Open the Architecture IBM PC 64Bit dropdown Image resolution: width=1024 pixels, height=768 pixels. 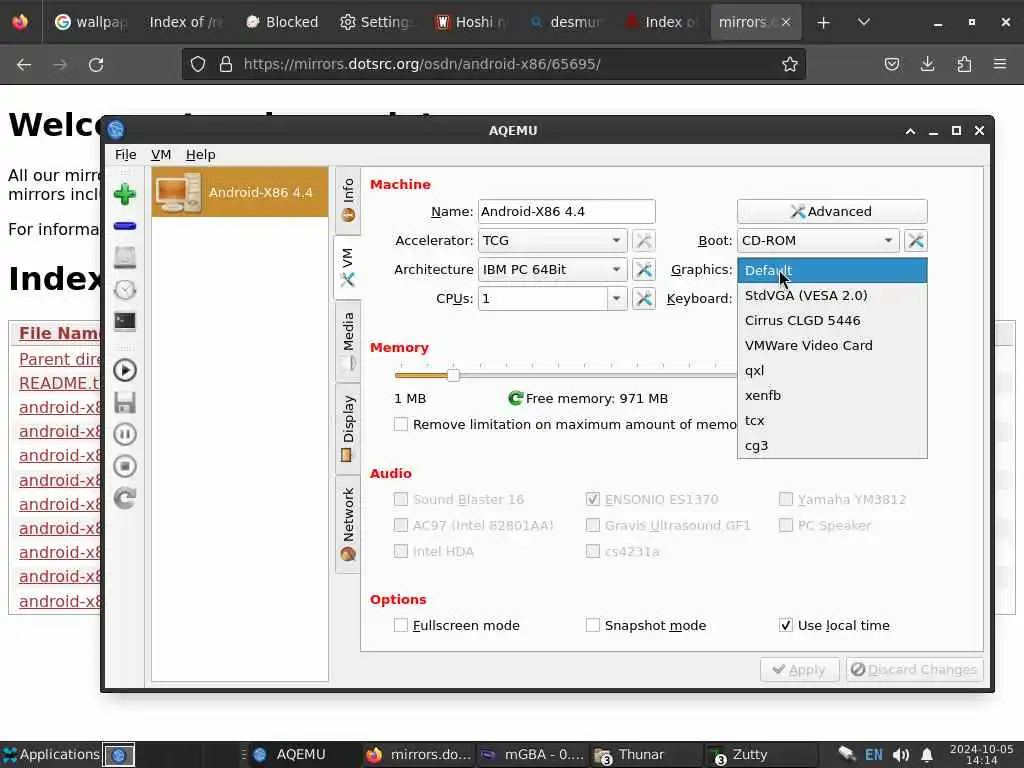(x=552, y=269)
